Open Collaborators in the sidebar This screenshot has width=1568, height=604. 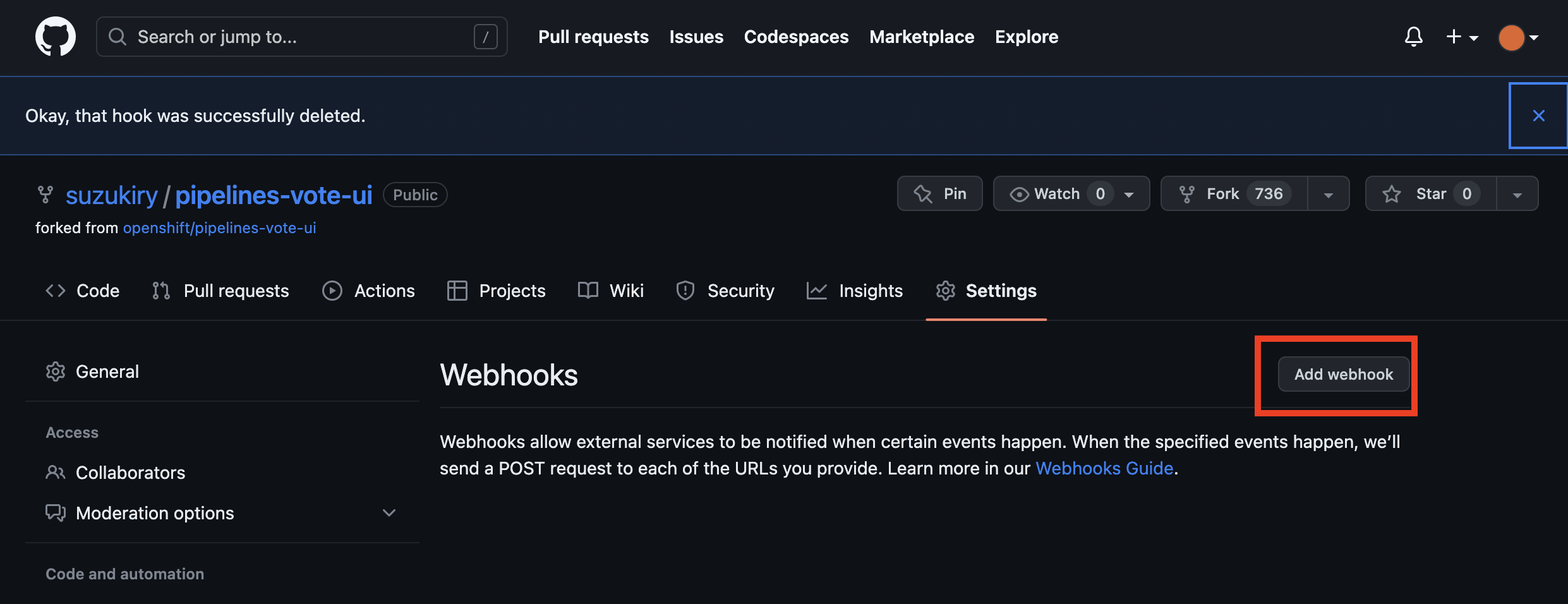point(222,473)
